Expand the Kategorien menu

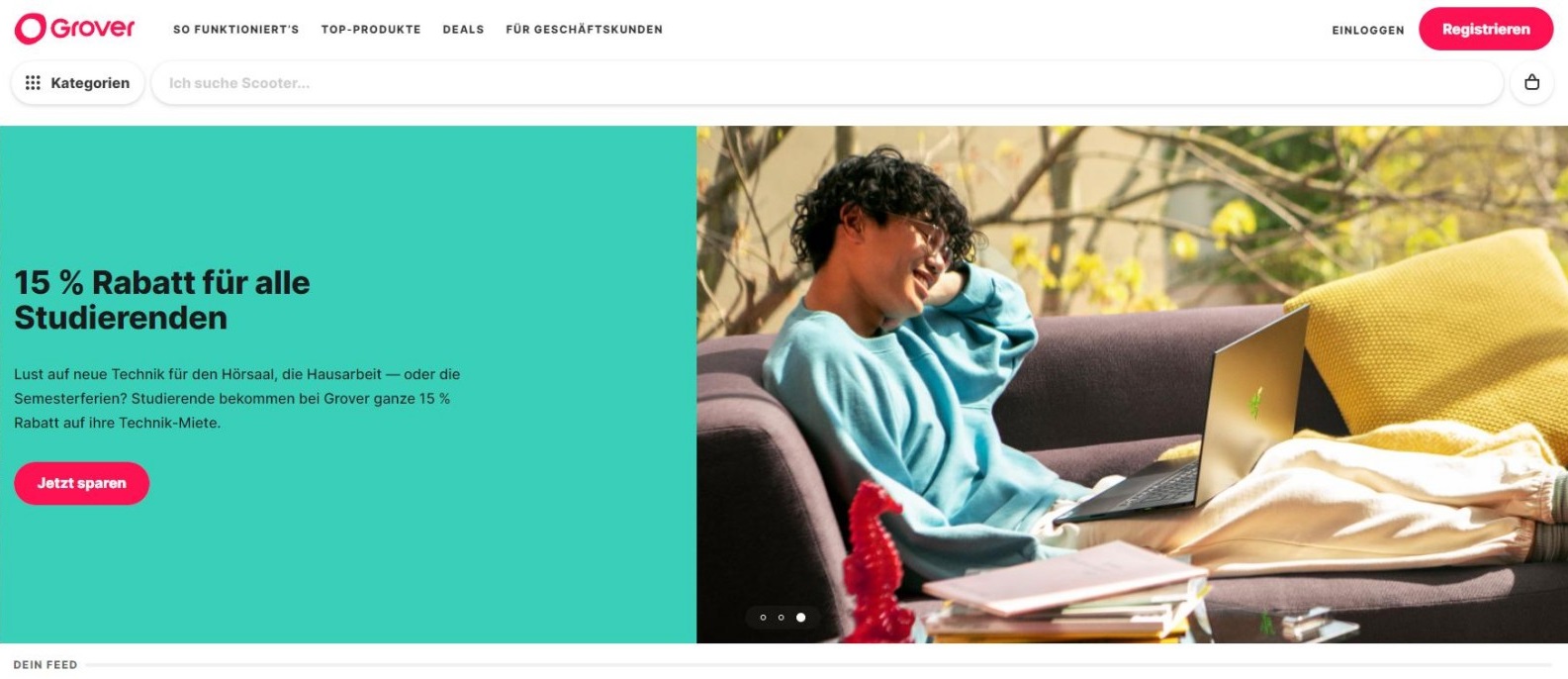pyautogui.click(x=78, y=83)
